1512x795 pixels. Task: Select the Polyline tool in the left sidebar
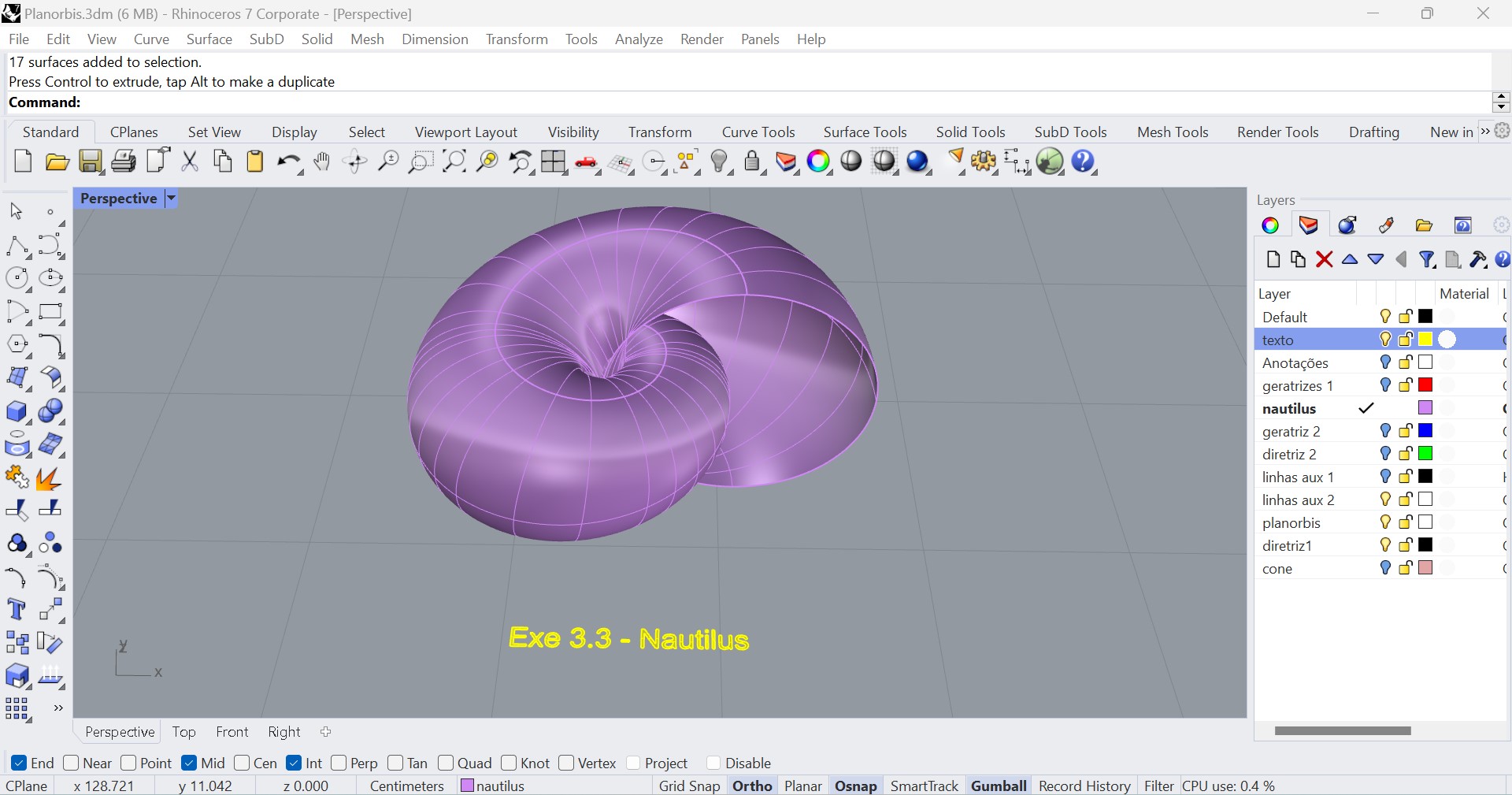[x=17, y=246]
